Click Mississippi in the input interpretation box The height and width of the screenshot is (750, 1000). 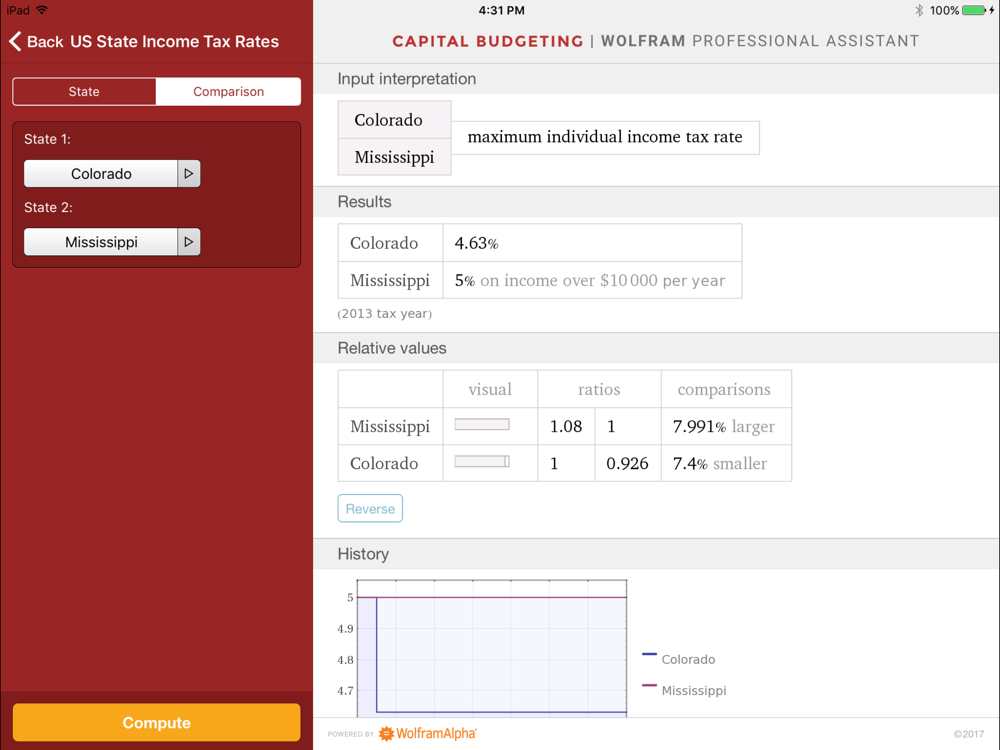[394, 158]
